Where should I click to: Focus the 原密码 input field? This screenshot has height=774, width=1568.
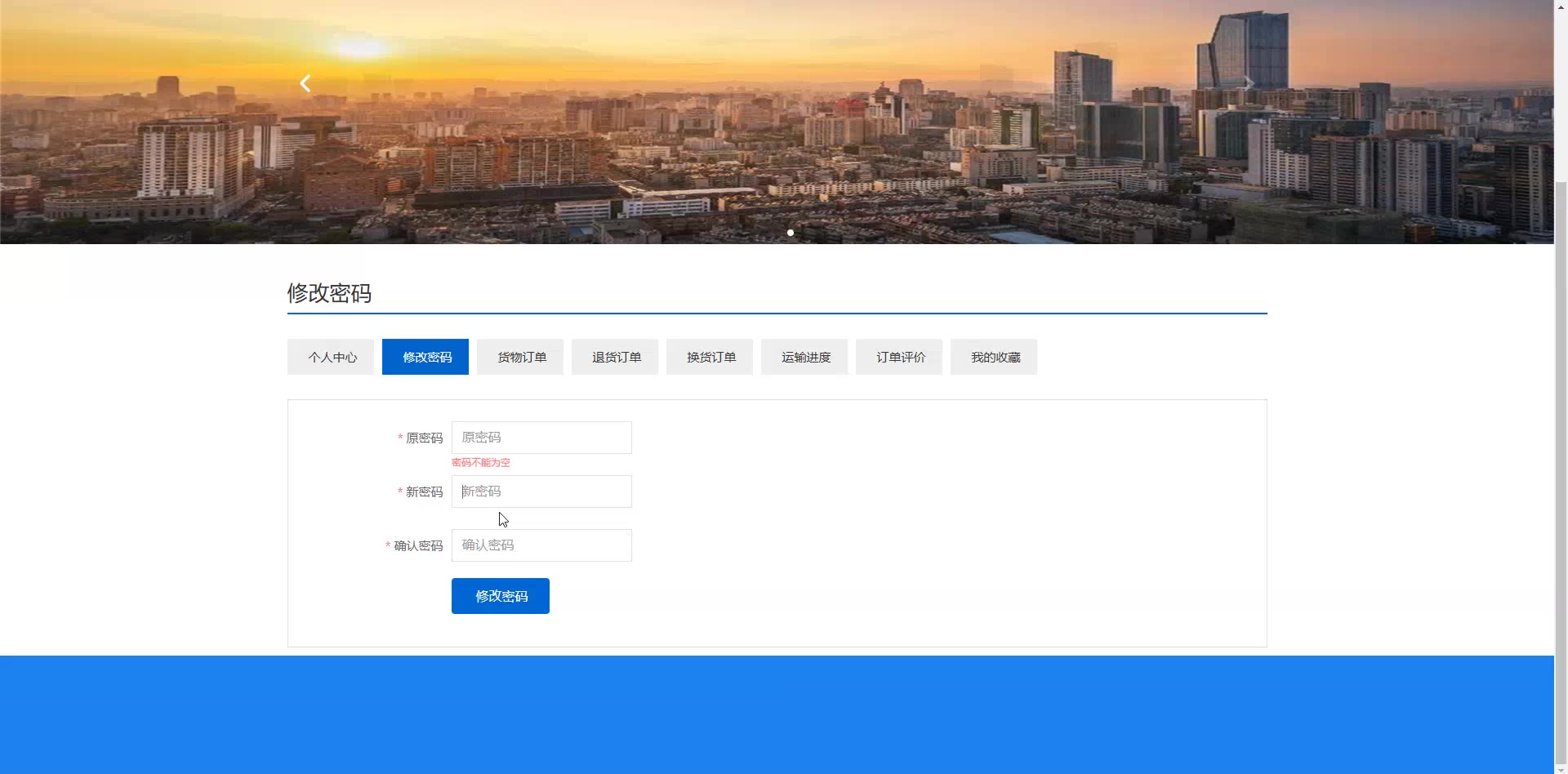coord(541,438)
